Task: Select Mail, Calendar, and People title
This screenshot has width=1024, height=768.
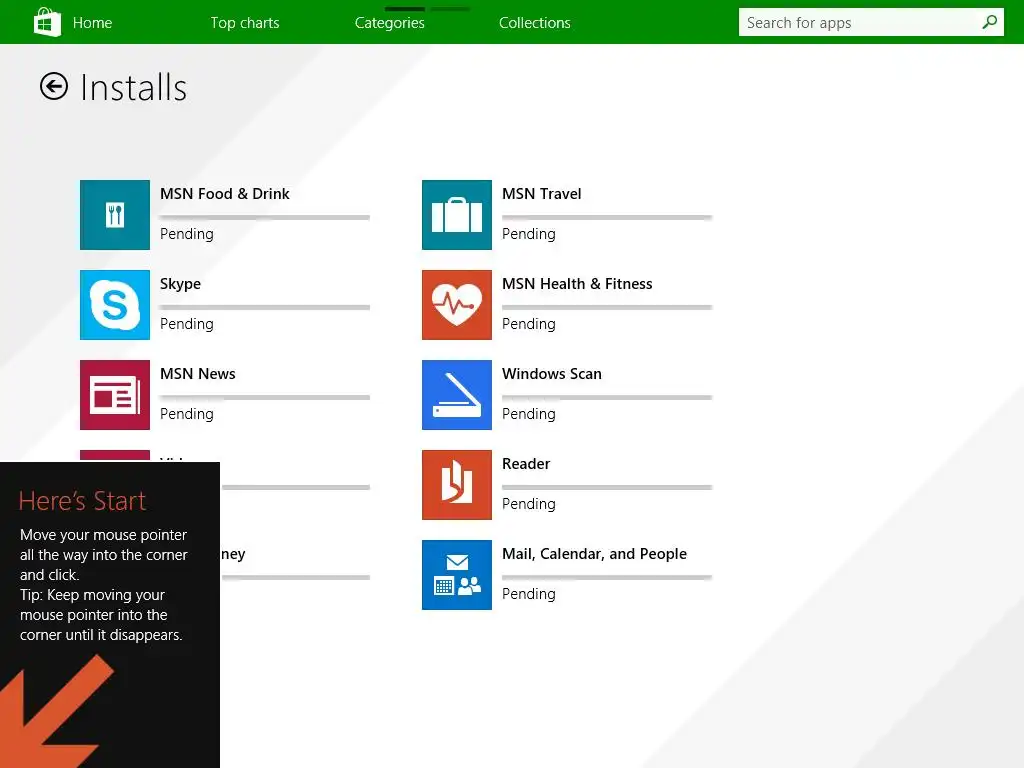Action: point(594,554)
